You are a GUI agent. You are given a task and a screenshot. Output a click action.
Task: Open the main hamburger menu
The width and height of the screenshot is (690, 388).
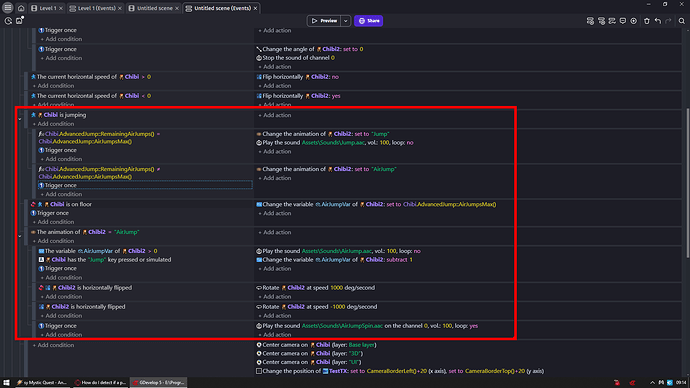7,7
